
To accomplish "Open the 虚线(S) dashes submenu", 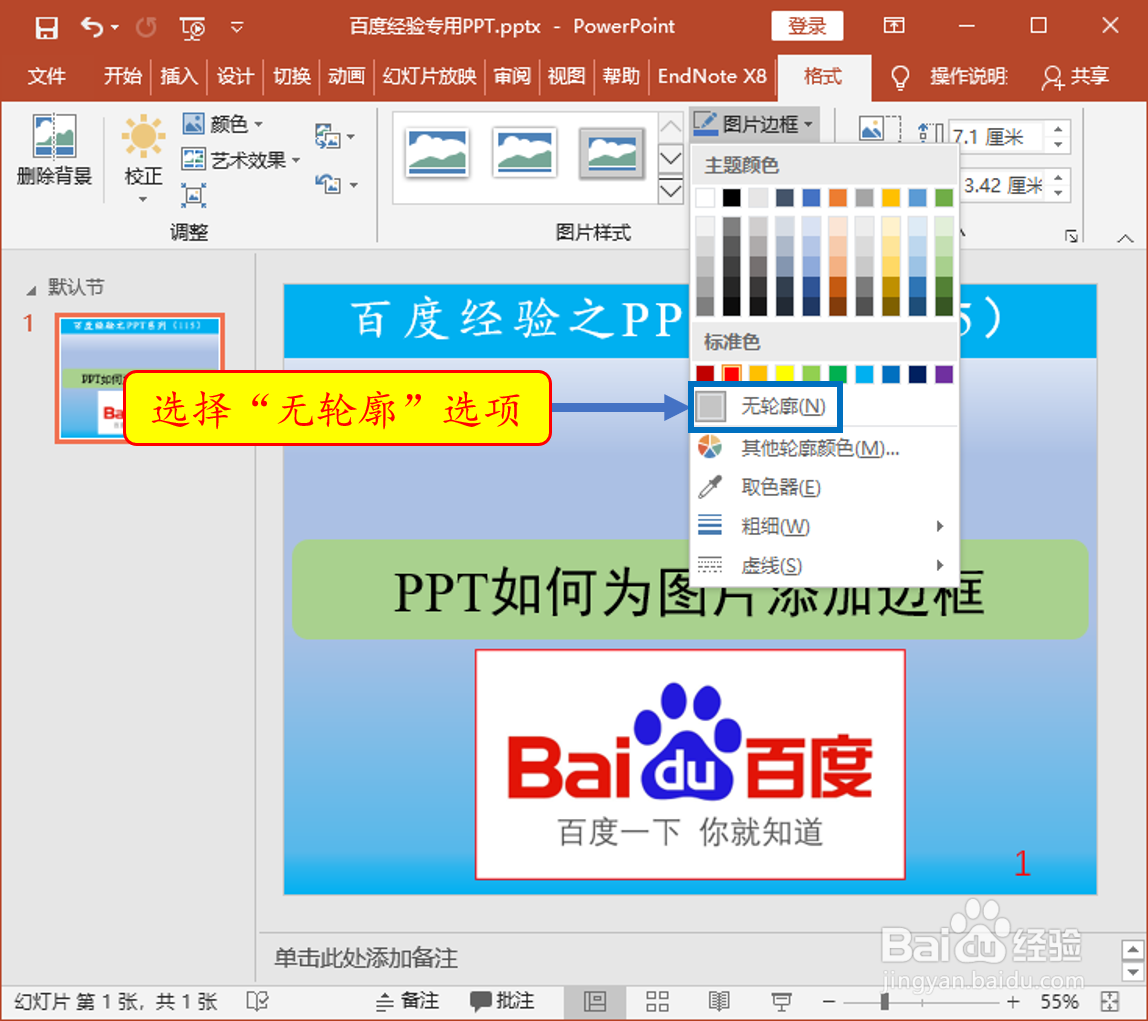I will coord(824,565).
